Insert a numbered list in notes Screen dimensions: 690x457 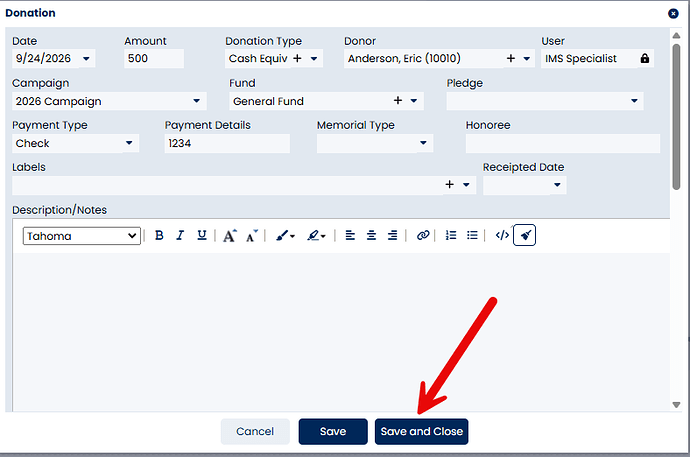click(x=451, y=235)
